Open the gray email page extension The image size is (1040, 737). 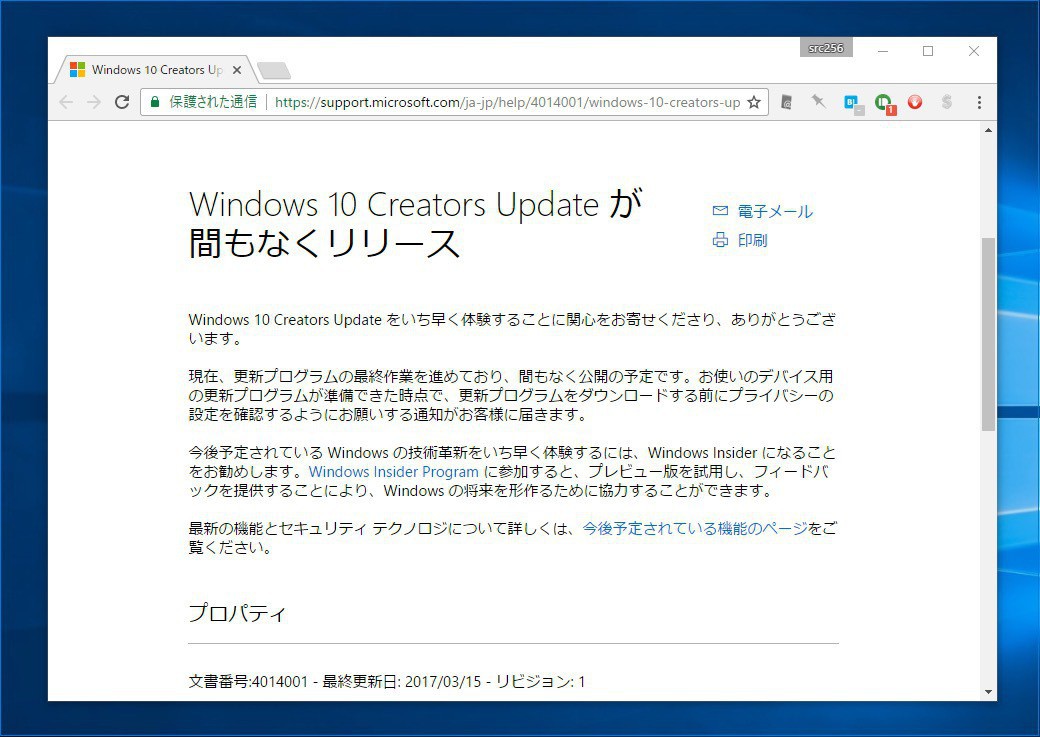787,102
